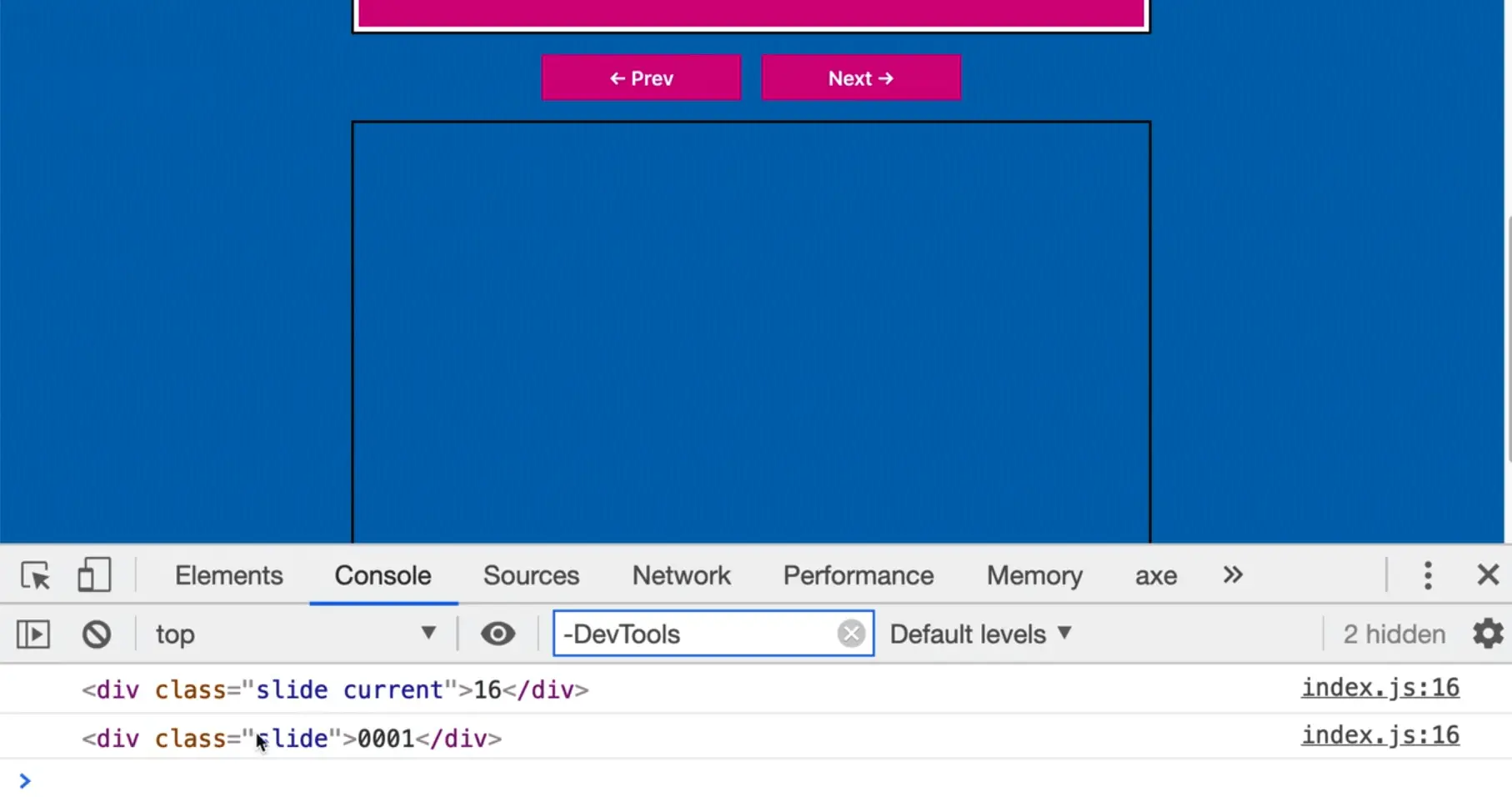Close the DevTools panel
The height and width of the screenshot is (797, 1512).
point(1488,575)
